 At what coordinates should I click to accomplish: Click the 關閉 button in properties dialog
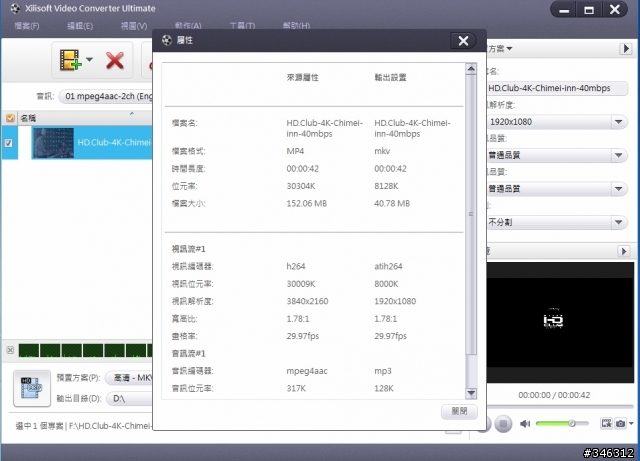[x=459, y=411]
